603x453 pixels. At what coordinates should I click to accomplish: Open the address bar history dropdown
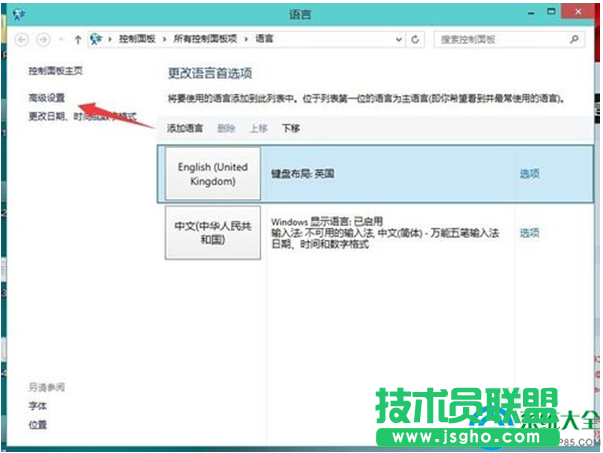tap(397, 39)
